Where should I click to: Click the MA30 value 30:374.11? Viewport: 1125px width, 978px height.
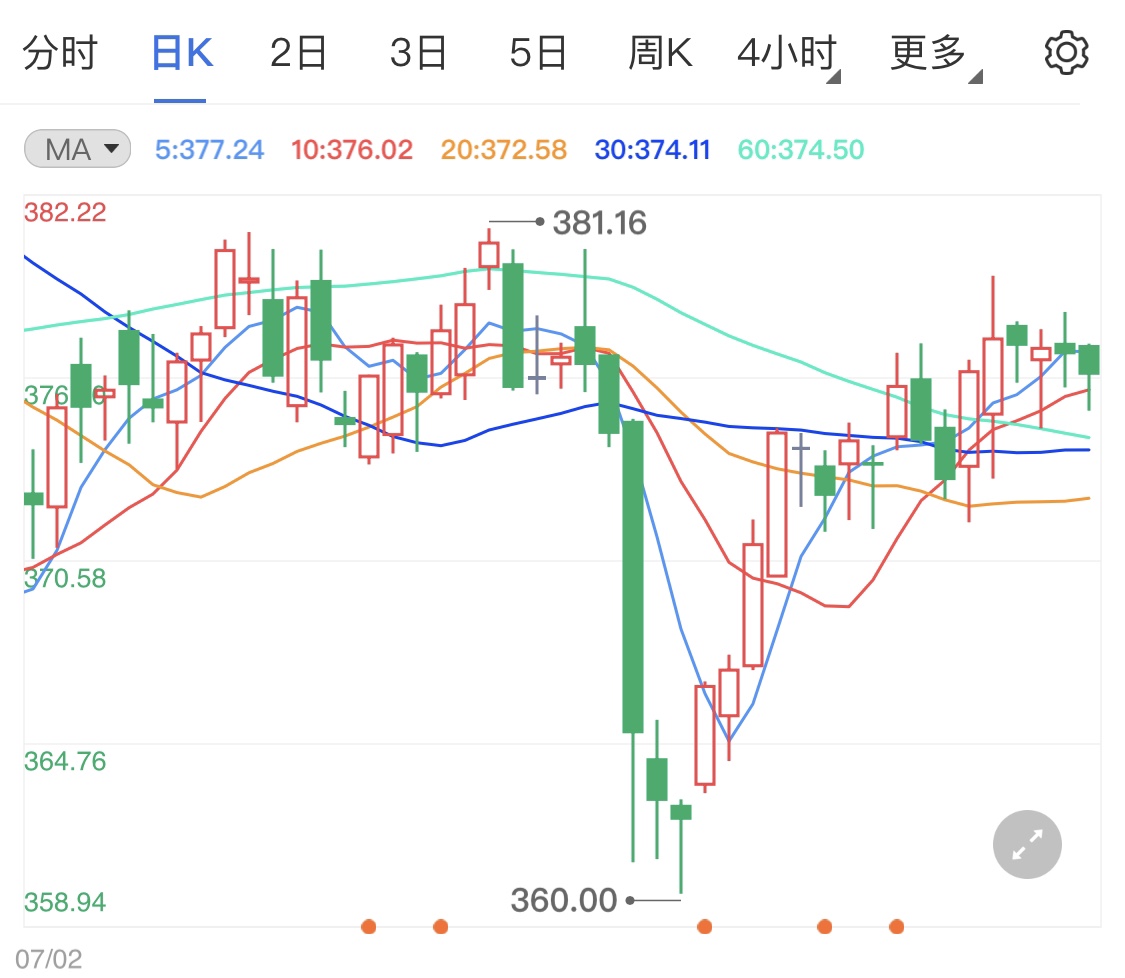click(x=652, y=149)
